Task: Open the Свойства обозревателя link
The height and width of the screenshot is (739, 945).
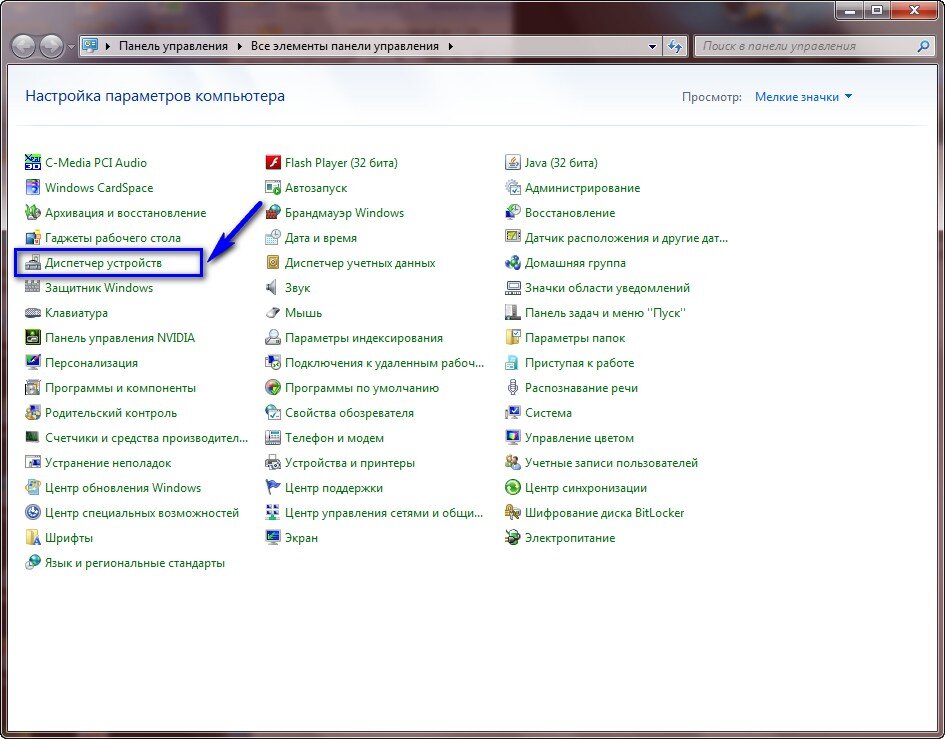Action: [x=349, y=413]
